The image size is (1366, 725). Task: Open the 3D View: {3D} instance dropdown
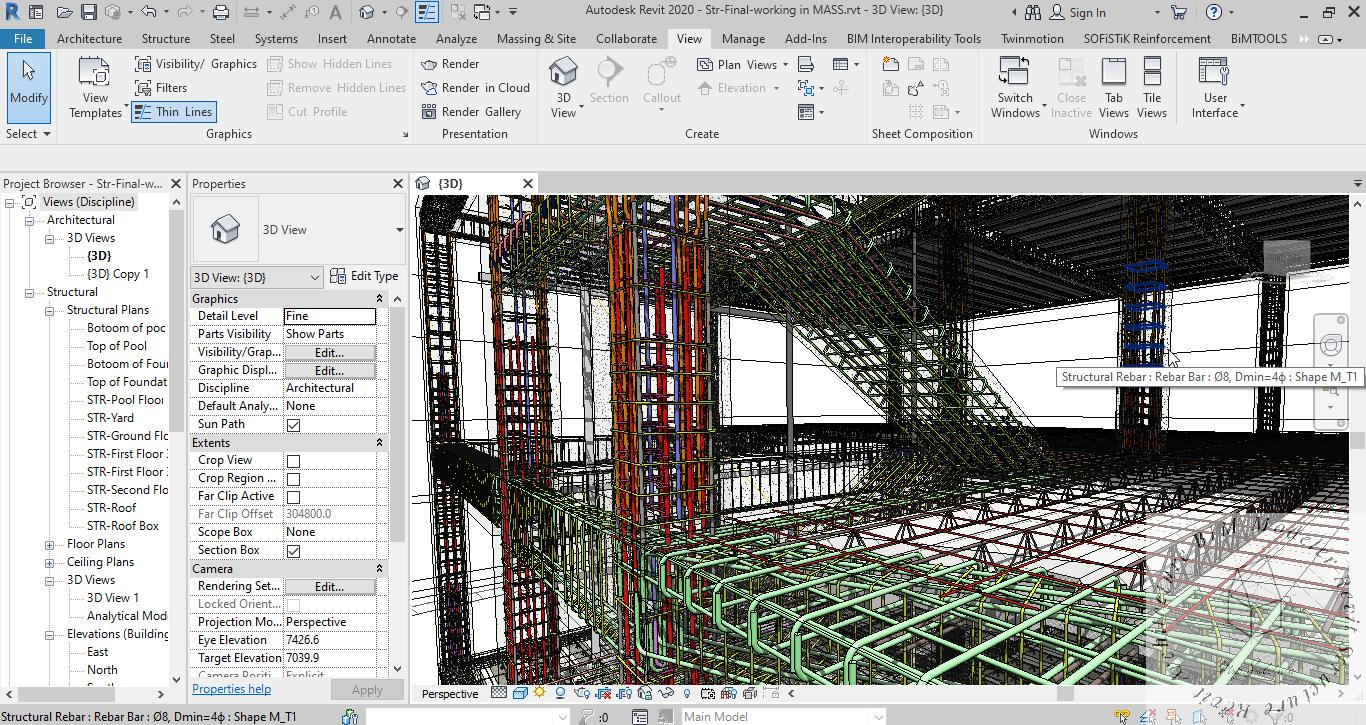tap(257, 277)
